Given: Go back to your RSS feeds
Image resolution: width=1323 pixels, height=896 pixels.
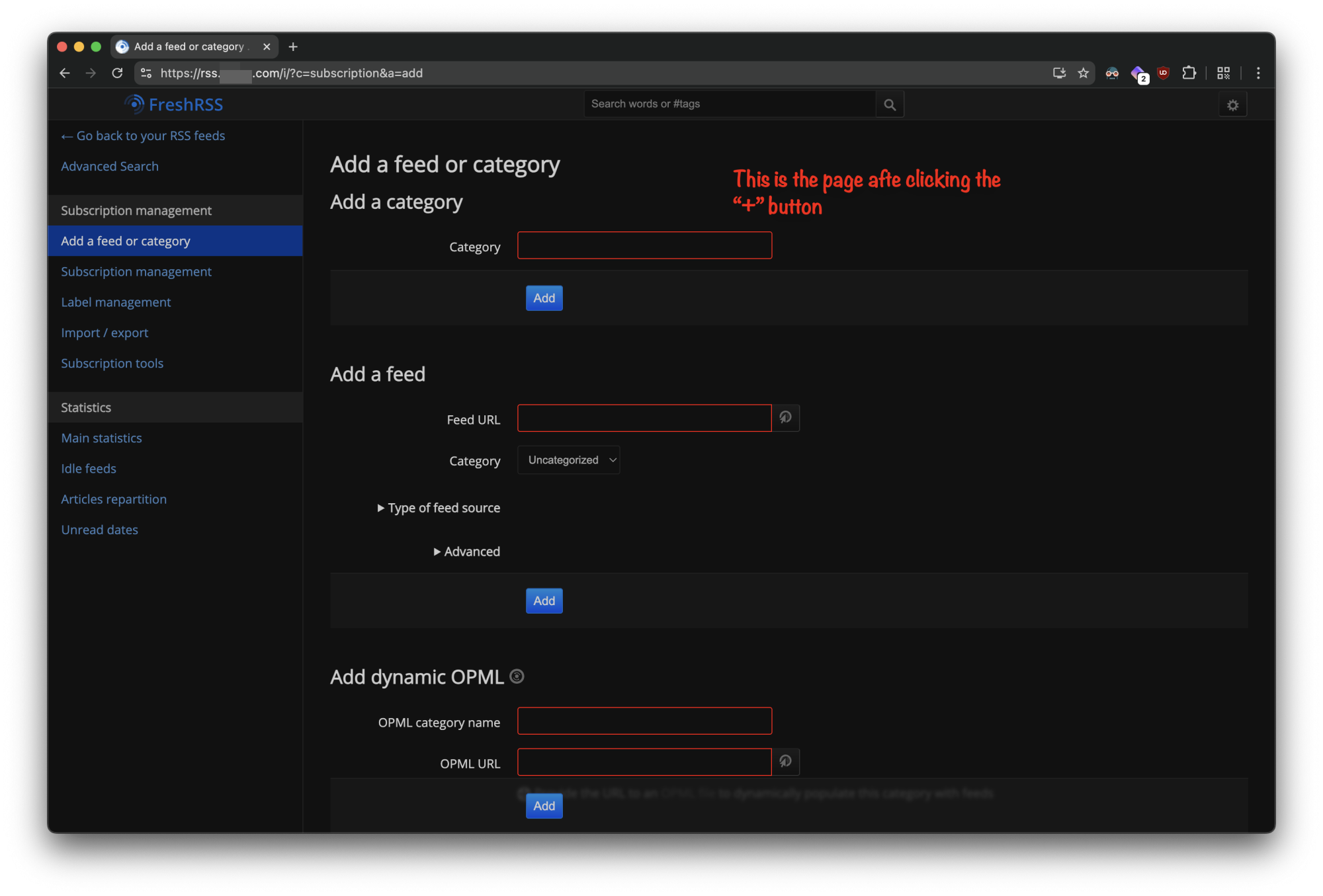Looking at the screenshot, I should [x=143, y=136].
